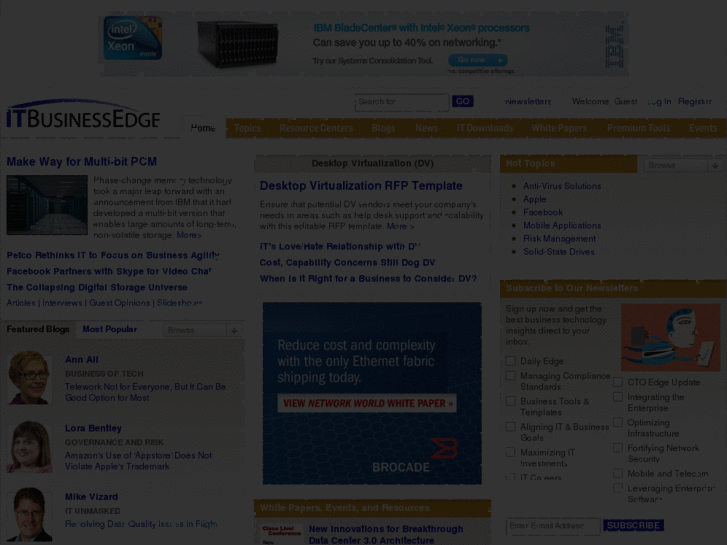Viewport: 727px width, 545px height.
Task: Check Maximizing IT Investments checkbox
Action: [x=510, y=452]
